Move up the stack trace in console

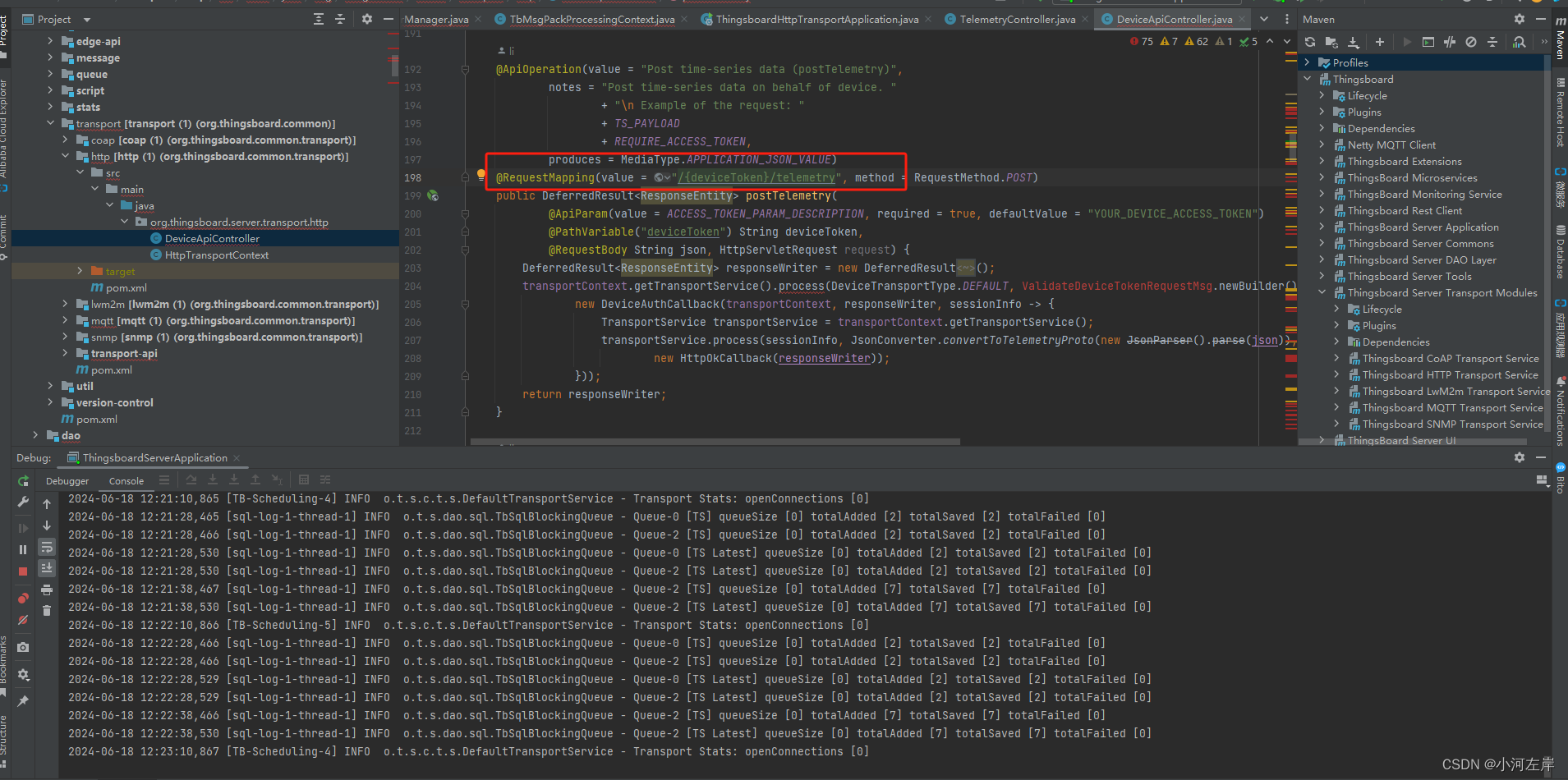coord(47,504)
